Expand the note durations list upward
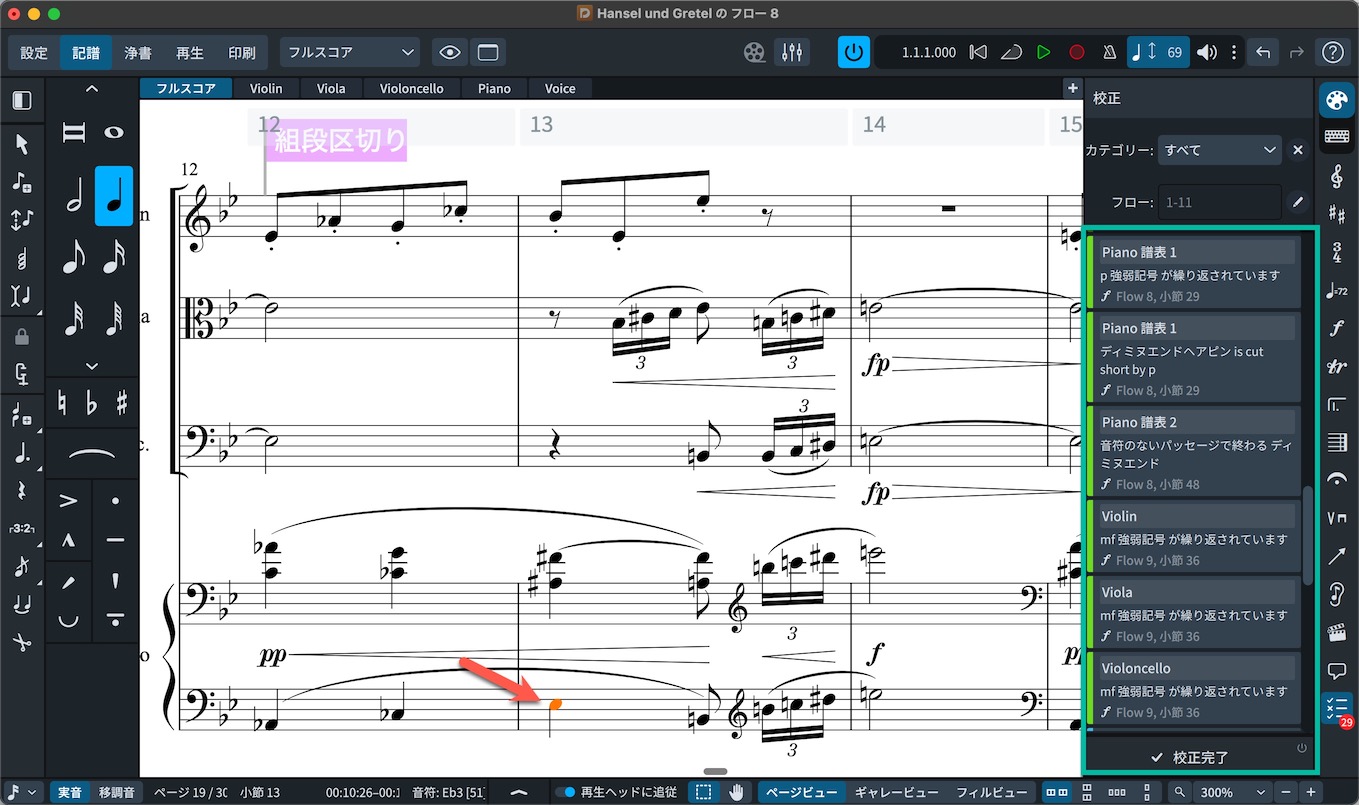 (92, 89)
